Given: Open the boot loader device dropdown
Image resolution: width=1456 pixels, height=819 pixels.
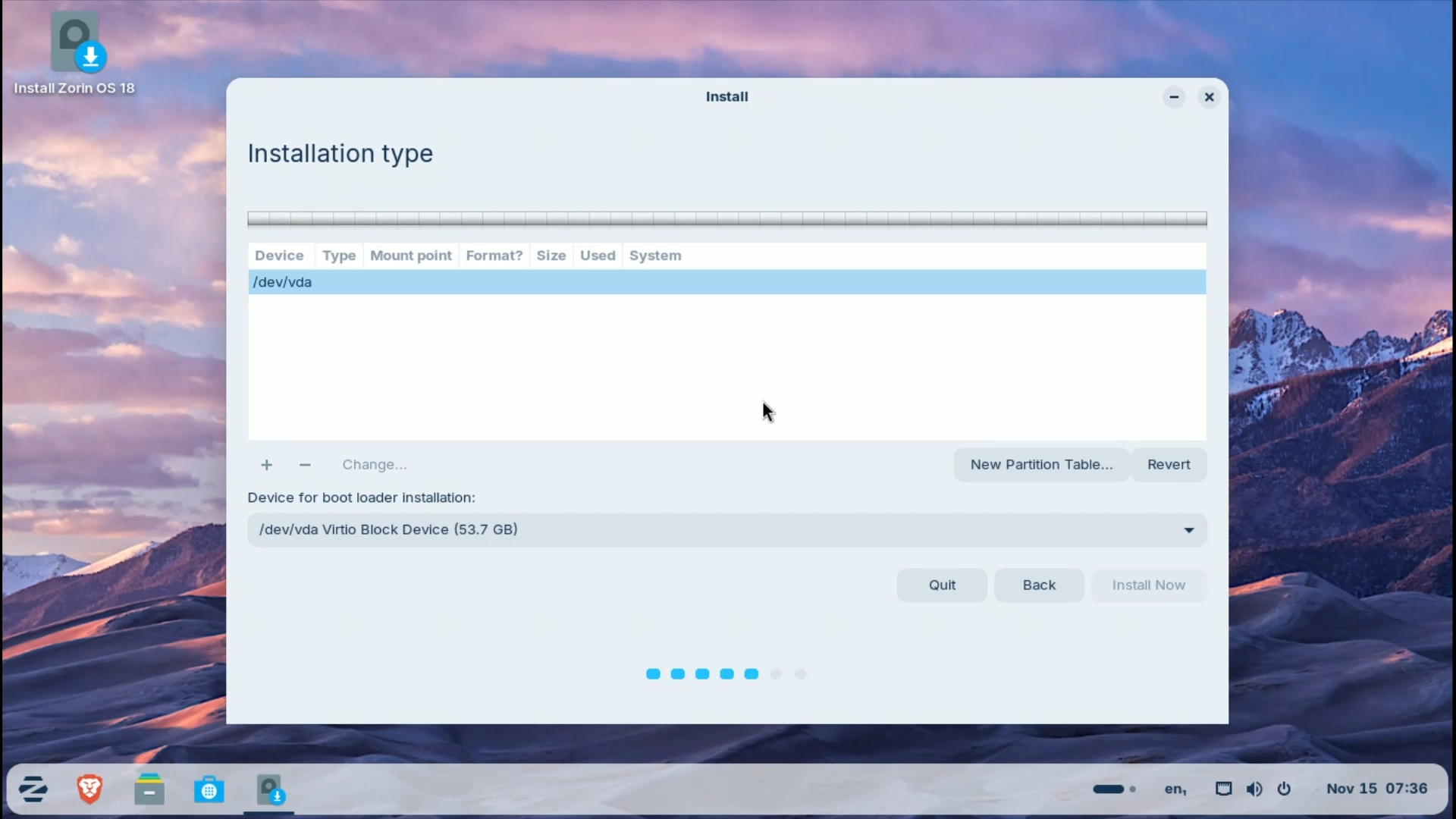Looking at the screenshot, I should pos(1188,529).
